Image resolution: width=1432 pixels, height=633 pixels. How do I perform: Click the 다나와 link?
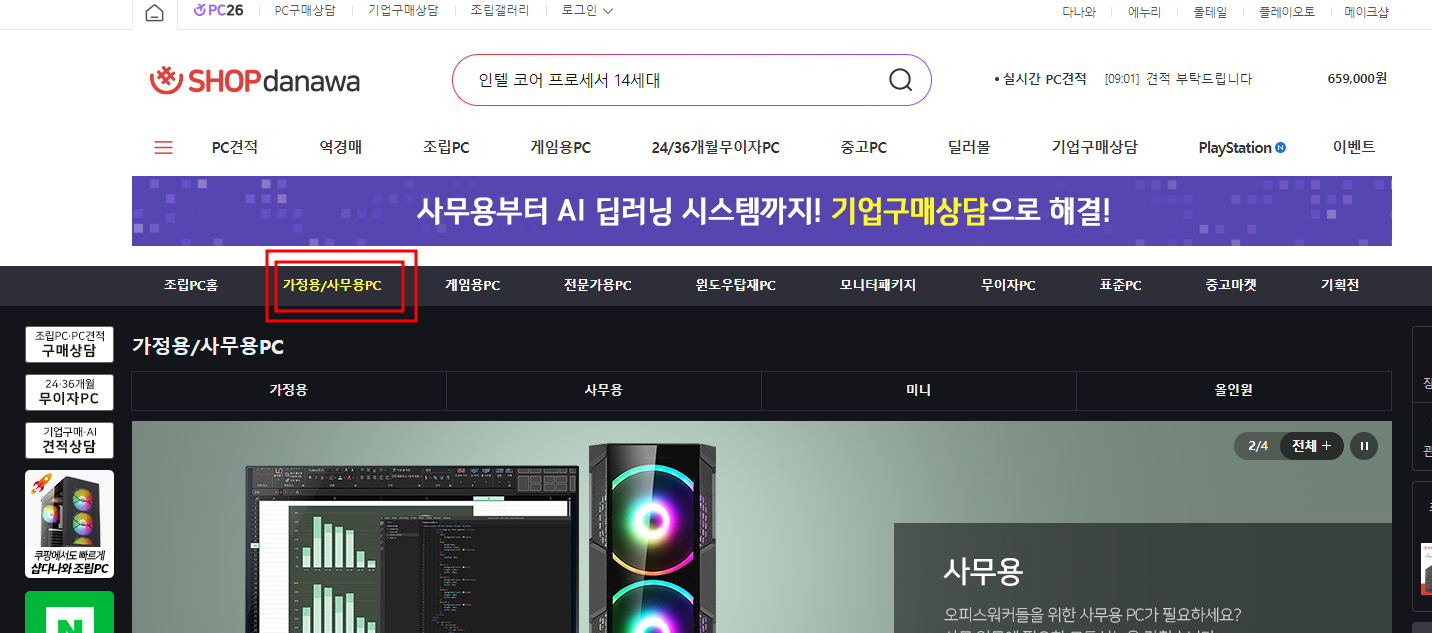pyautogui.click(x=1078, y=13)
